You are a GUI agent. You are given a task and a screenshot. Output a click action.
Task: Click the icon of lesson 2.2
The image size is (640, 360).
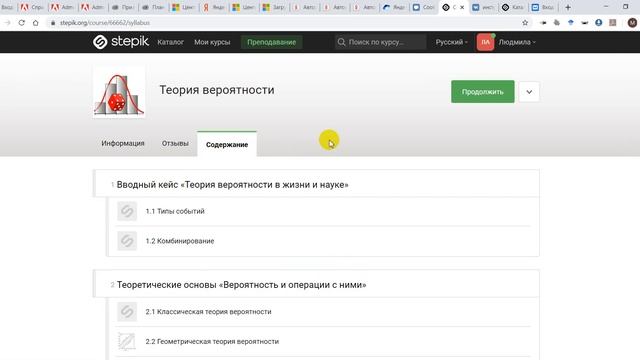pos(127,341)
